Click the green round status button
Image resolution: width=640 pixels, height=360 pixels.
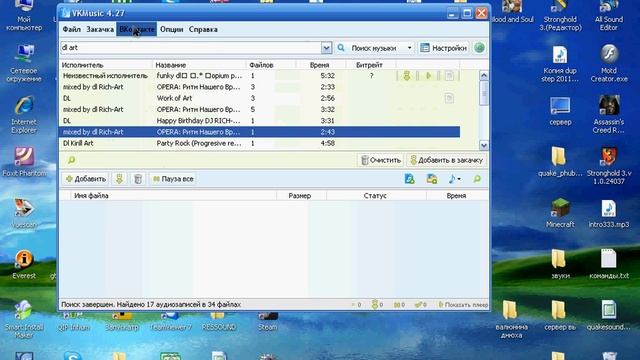(480, 48)
